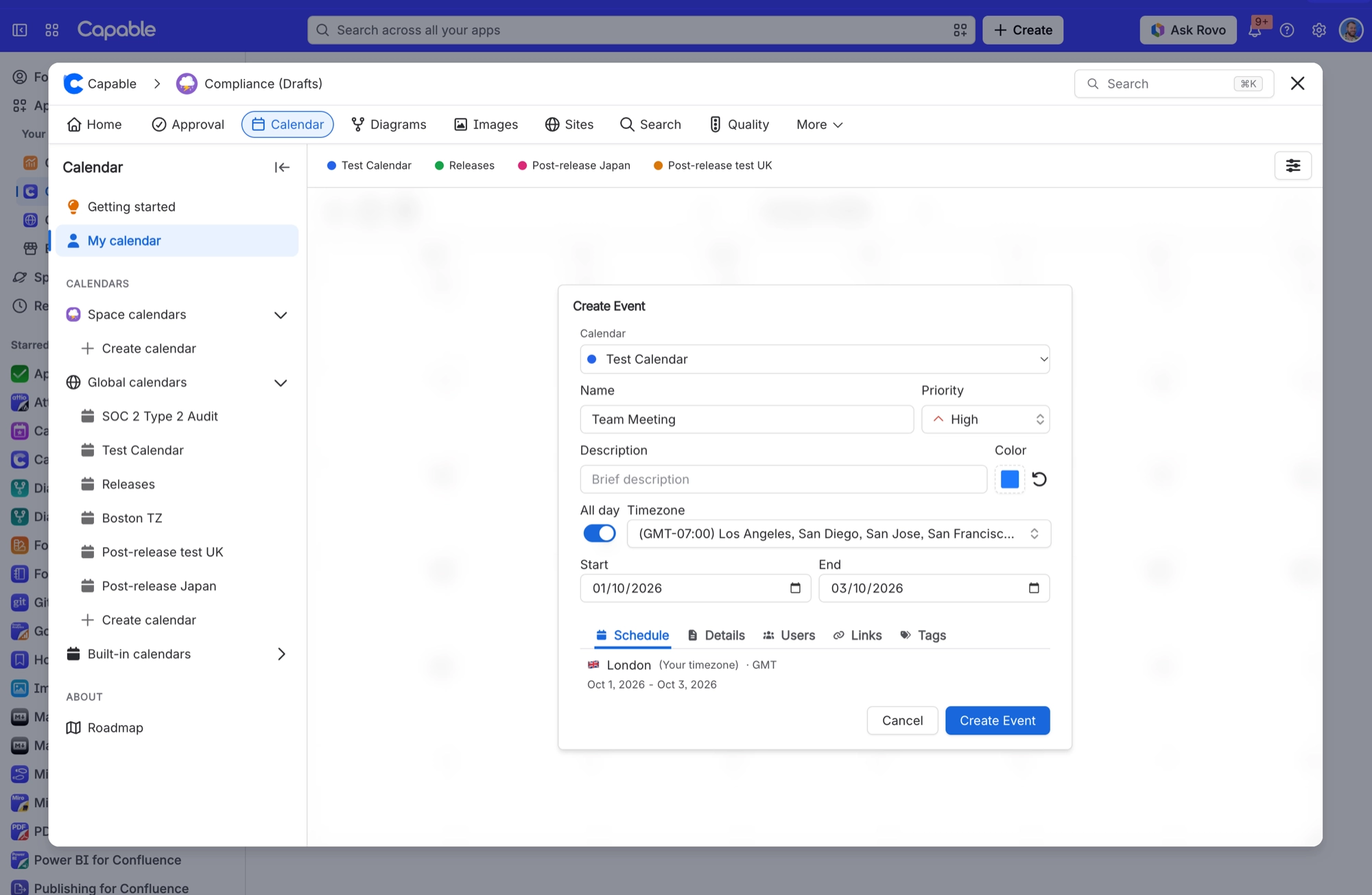
Task: Toggle Post-release Japan legend visibility
Action: click(x=573, y=165)
